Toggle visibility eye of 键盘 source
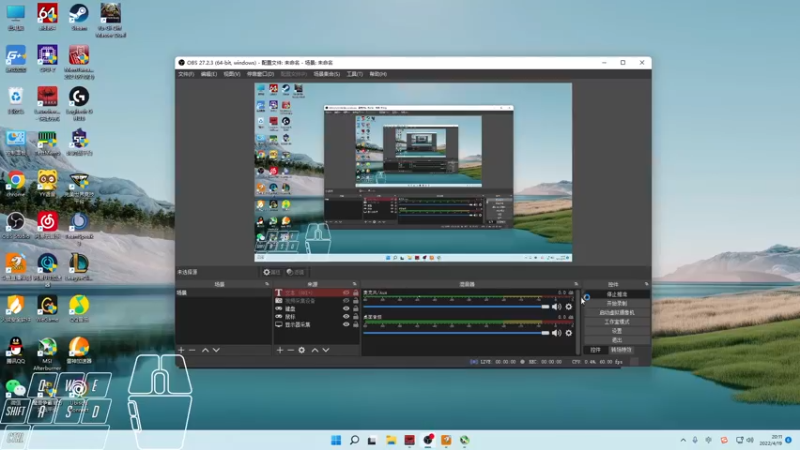Screen dimensions: 800x450 (x=346, y=309)
